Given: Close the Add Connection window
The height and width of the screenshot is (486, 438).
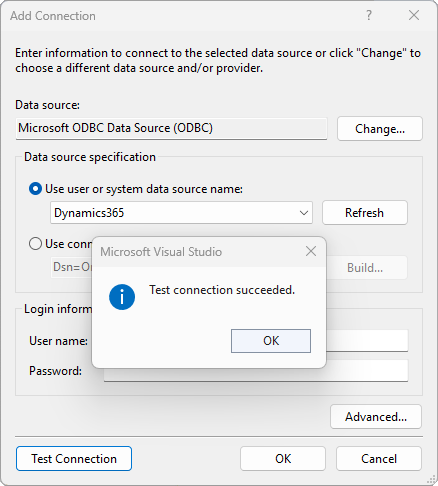Looking at the screenshot, I should (414, 15).
